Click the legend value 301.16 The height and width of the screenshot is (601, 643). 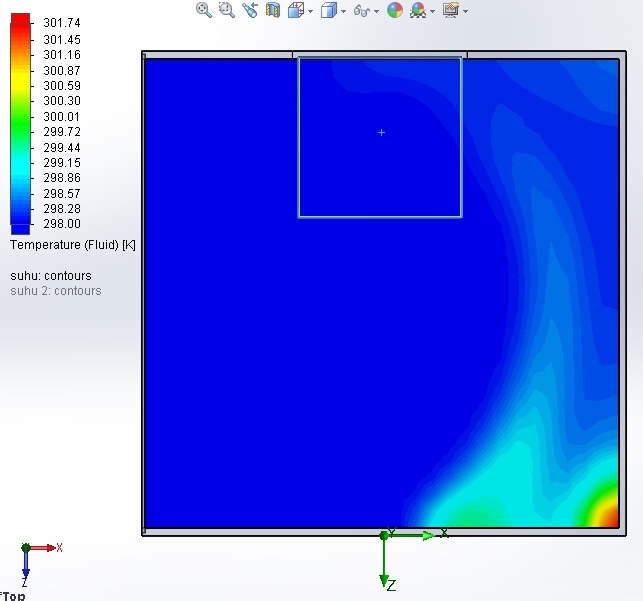62,55
